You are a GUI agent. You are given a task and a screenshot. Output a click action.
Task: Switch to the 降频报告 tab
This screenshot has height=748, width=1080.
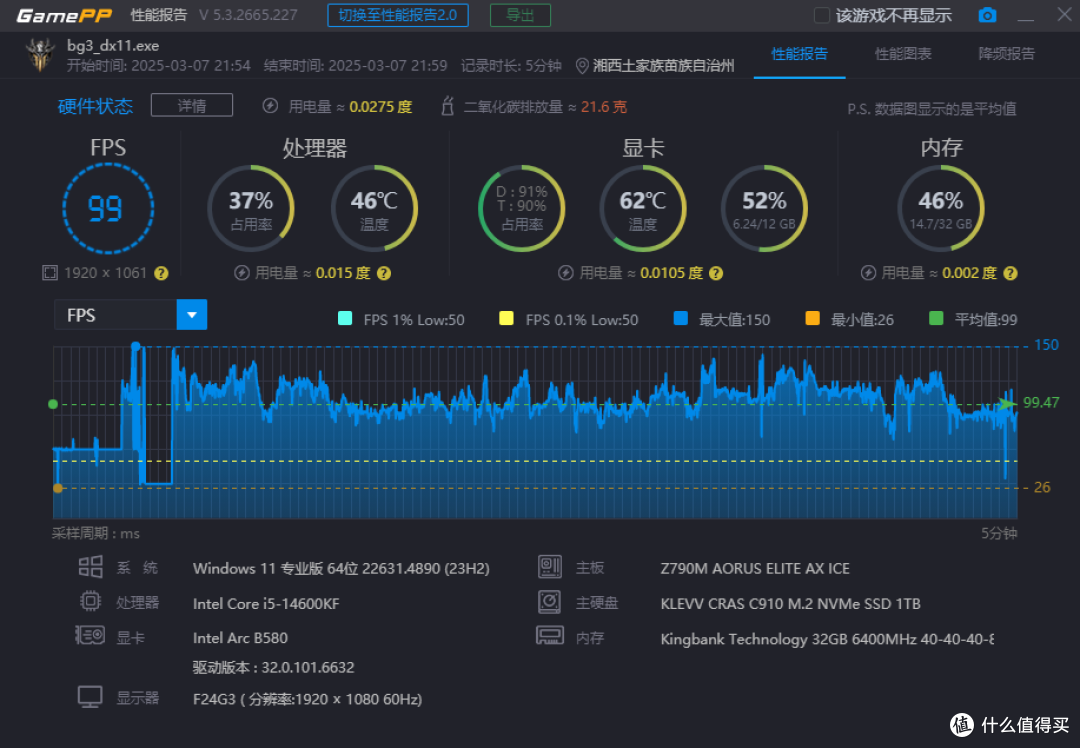(1006, 54)
